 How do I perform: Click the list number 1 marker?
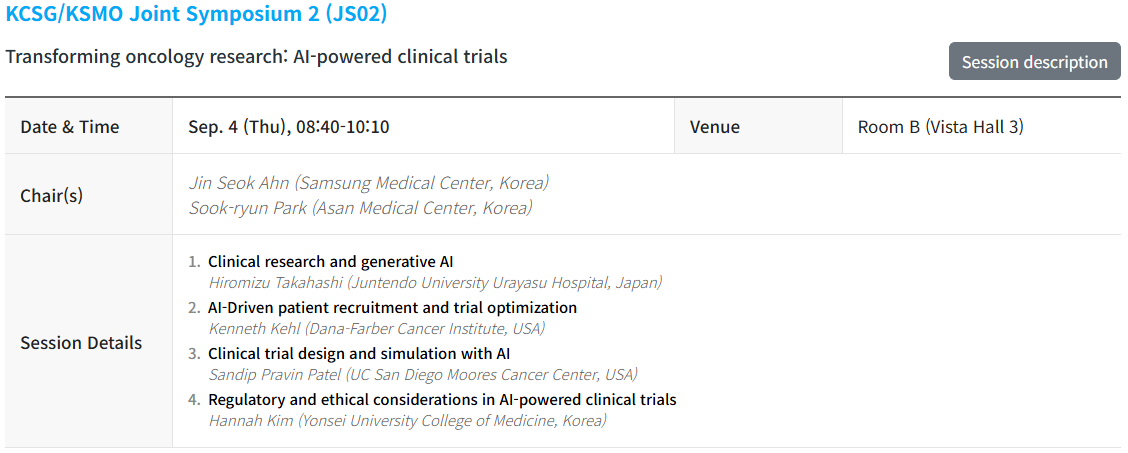tap(194, 262)
